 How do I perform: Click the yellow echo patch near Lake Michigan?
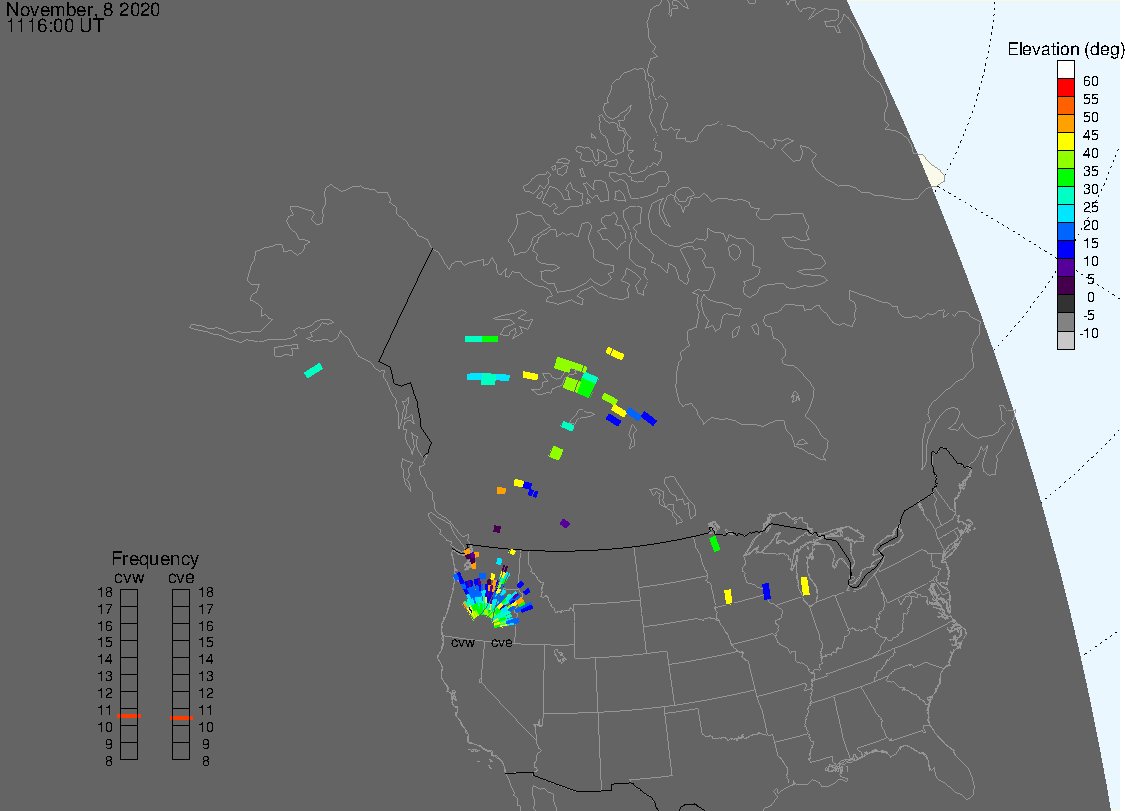[805, 586]
